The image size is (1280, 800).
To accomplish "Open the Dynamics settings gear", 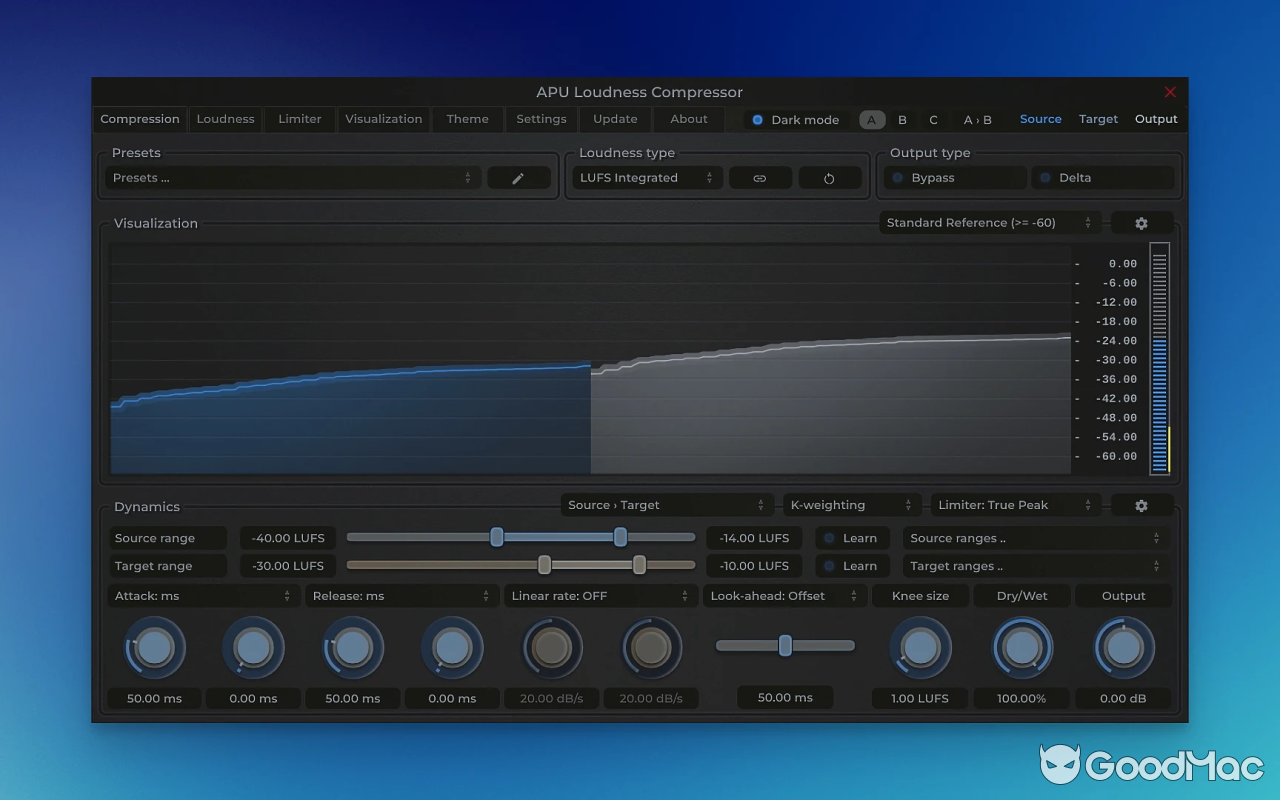I will coord(1141,504).
